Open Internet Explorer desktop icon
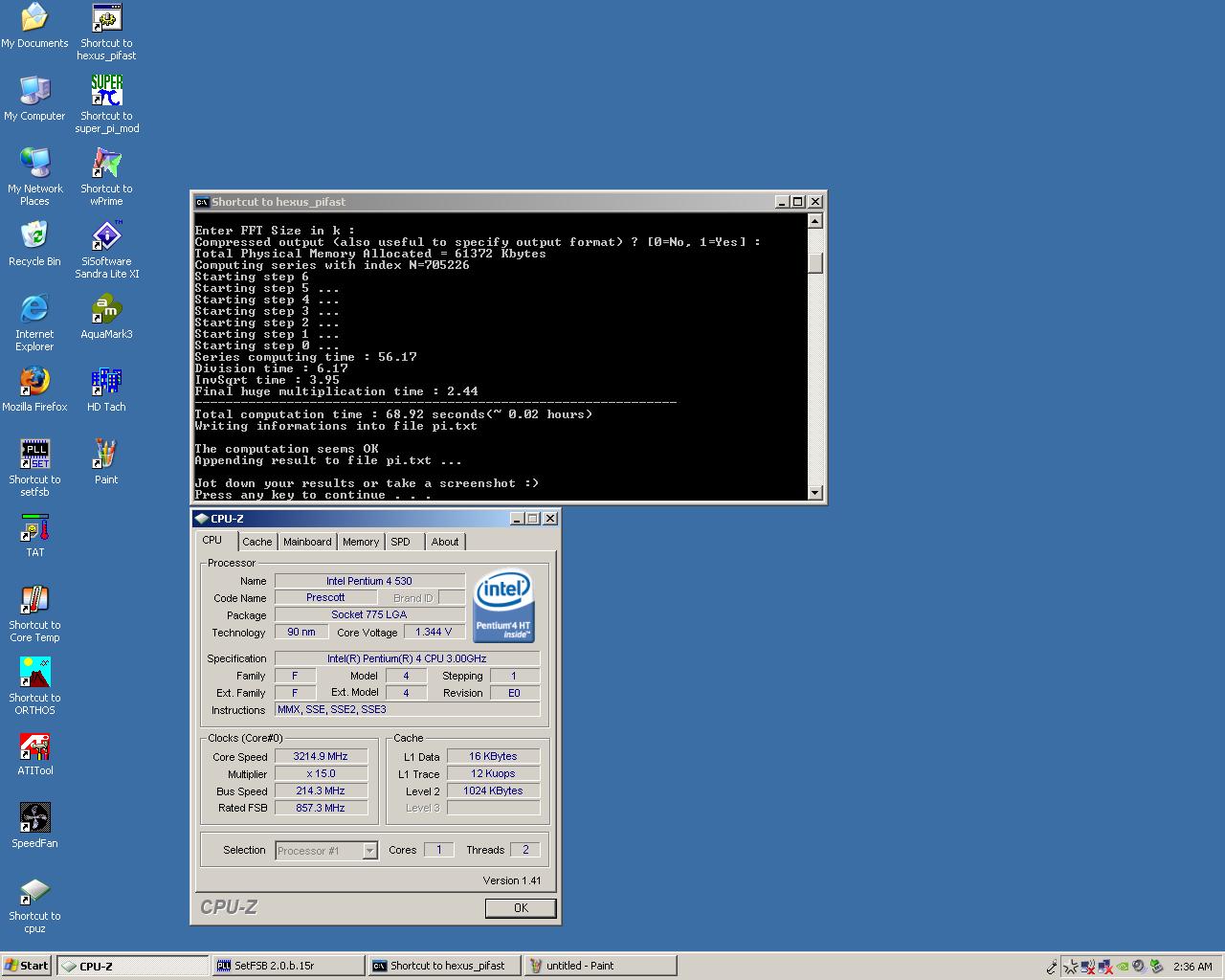Viewport: 1225px width, 980px height. 34,323
